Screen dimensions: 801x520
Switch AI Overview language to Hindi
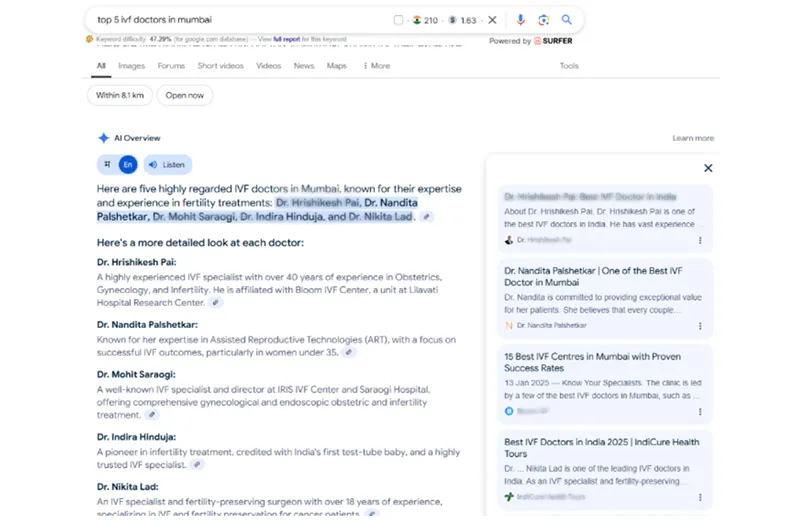pyautogui.click(x=107, y=164)
